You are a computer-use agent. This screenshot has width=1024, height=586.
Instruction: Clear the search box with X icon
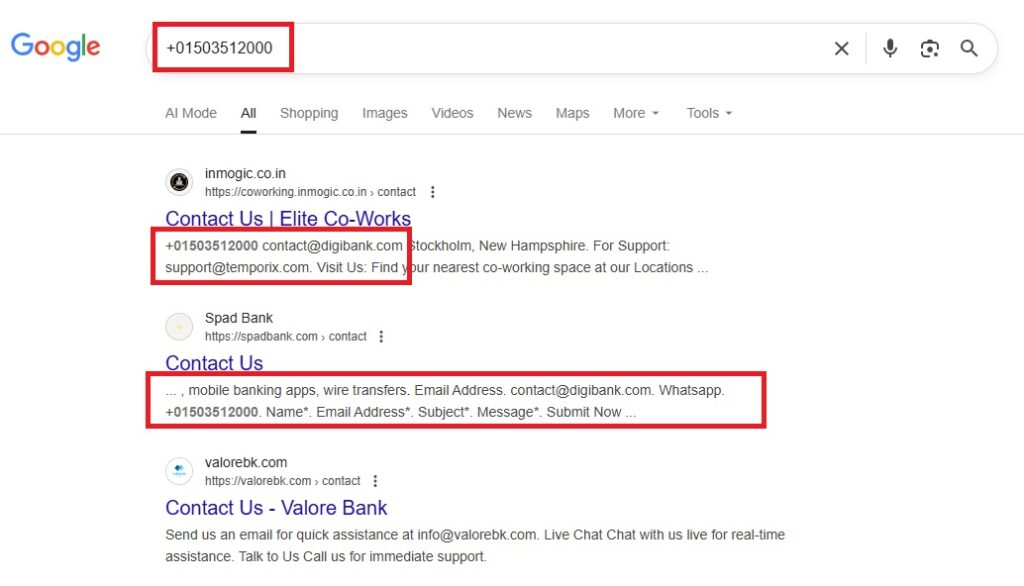(842, 48)
